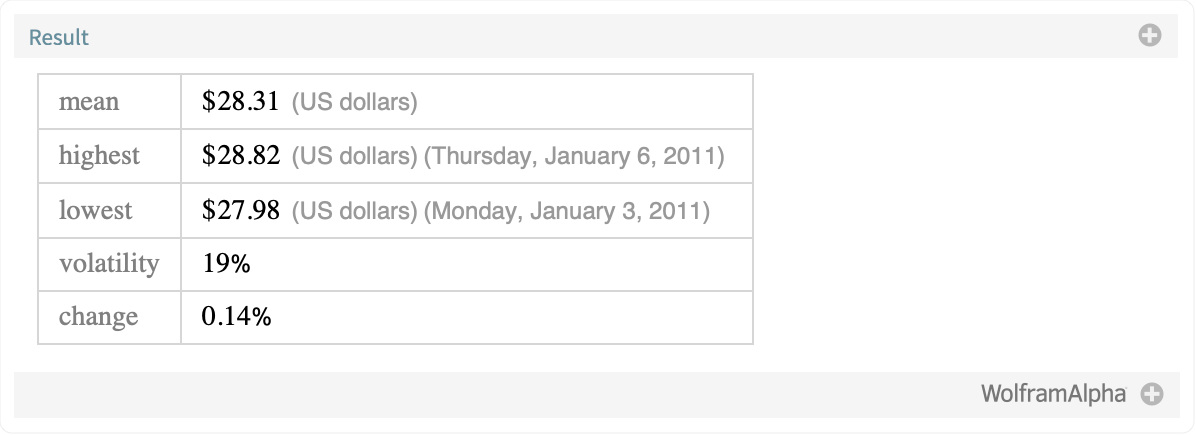Select the volatility row label
This screenshot has height=435, width=1196.
109,264
